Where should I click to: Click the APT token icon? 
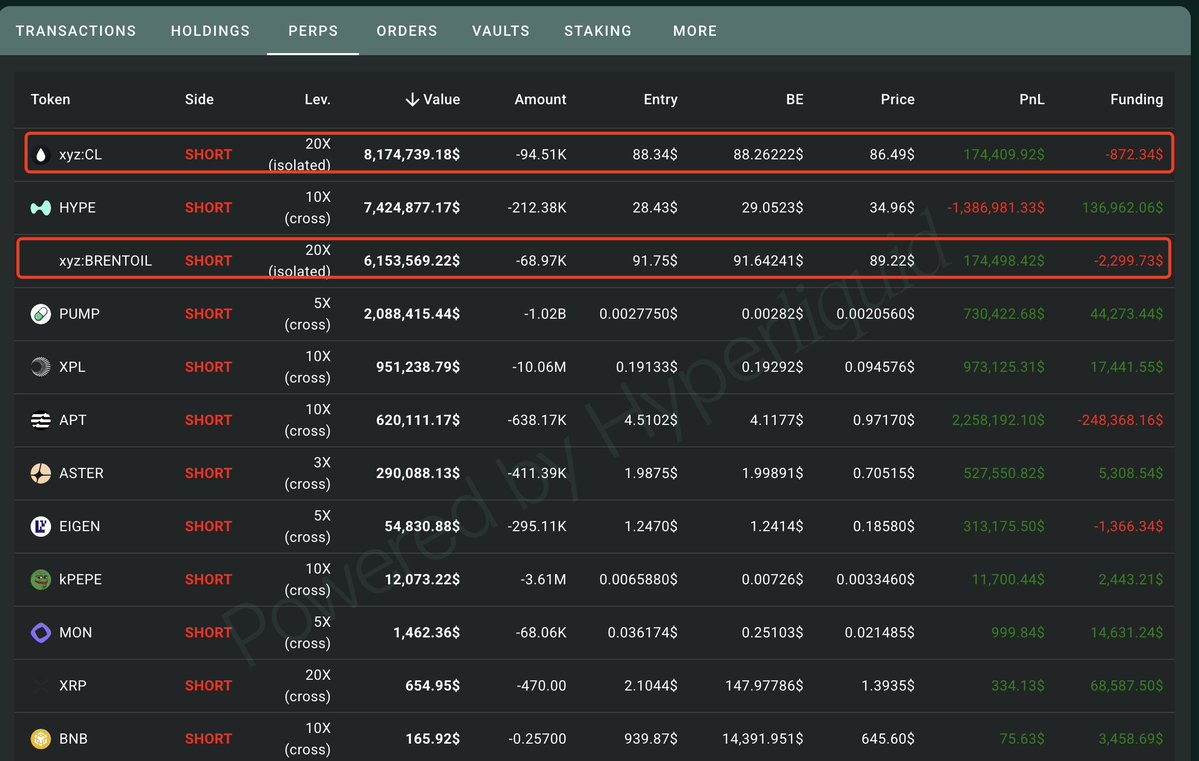[41, 420]
